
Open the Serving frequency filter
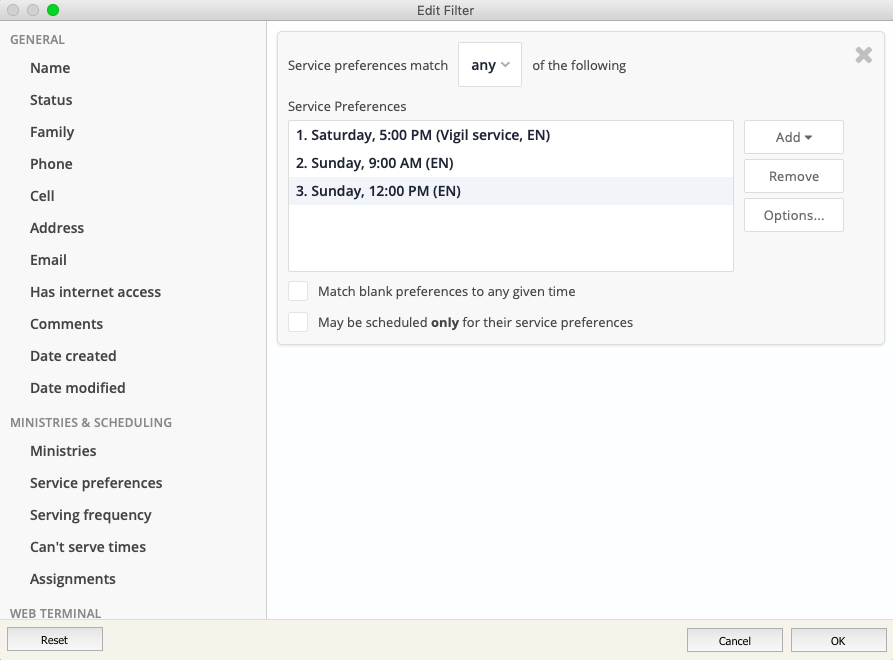(91, 515)
